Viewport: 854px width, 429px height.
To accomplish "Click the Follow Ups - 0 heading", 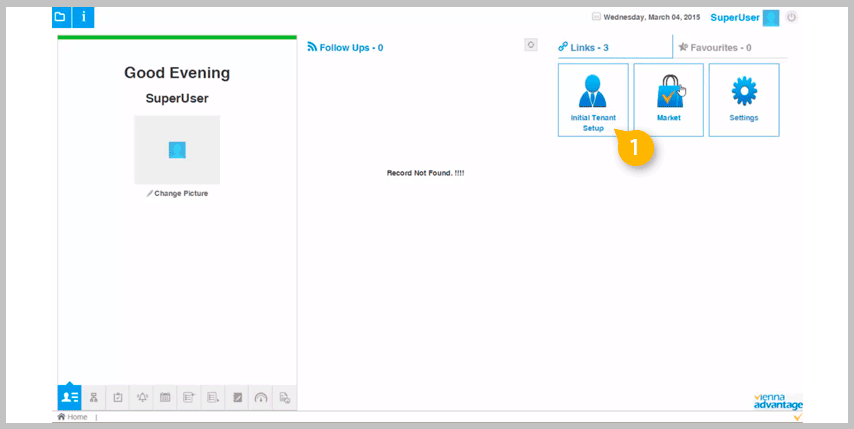I will (x=345, y=47).
